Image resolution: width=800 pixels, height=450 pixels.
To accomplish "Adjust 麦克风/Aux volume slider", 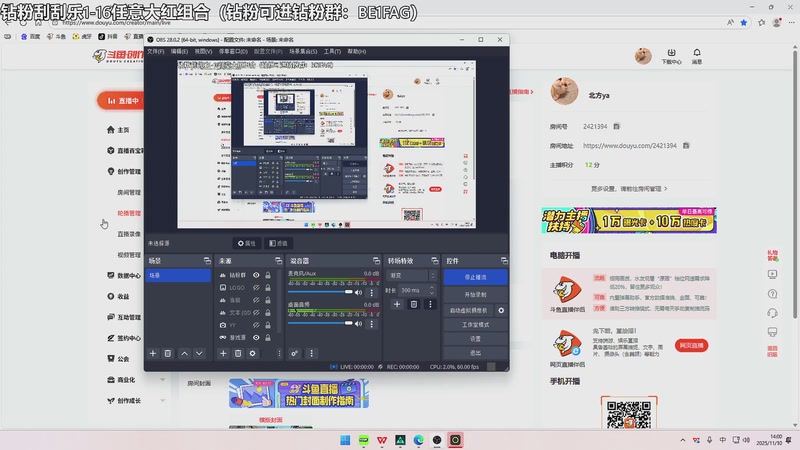I will [320, 292].
